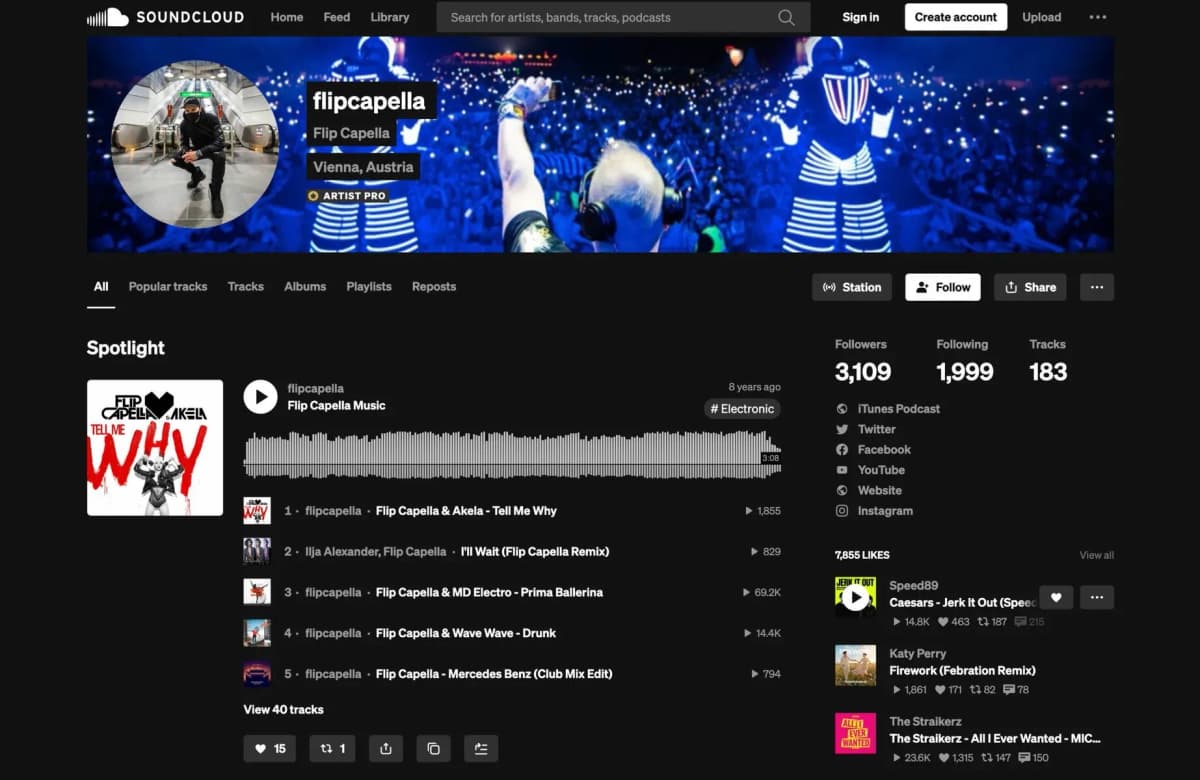Click View all next to 7,855 likes

pos(1096,555)
